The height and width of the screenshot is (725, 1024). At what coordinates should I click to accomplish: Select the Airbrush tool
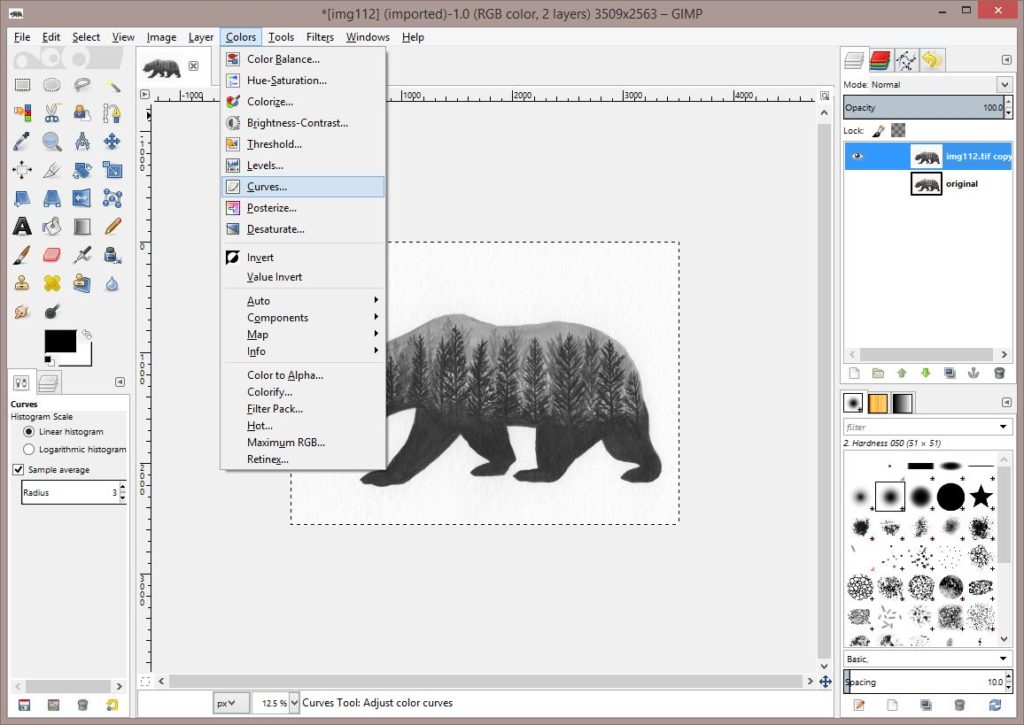82,255
